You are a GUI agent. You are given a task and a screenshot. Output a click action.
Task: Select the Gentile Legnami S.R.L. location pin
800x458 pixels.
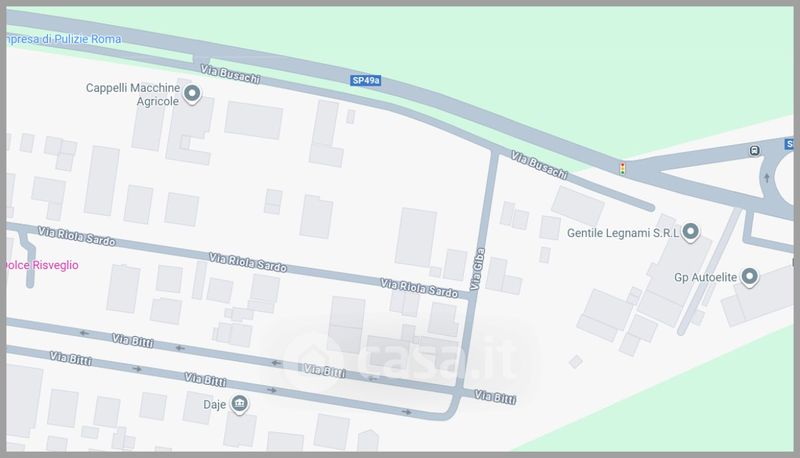click(690, 232)
